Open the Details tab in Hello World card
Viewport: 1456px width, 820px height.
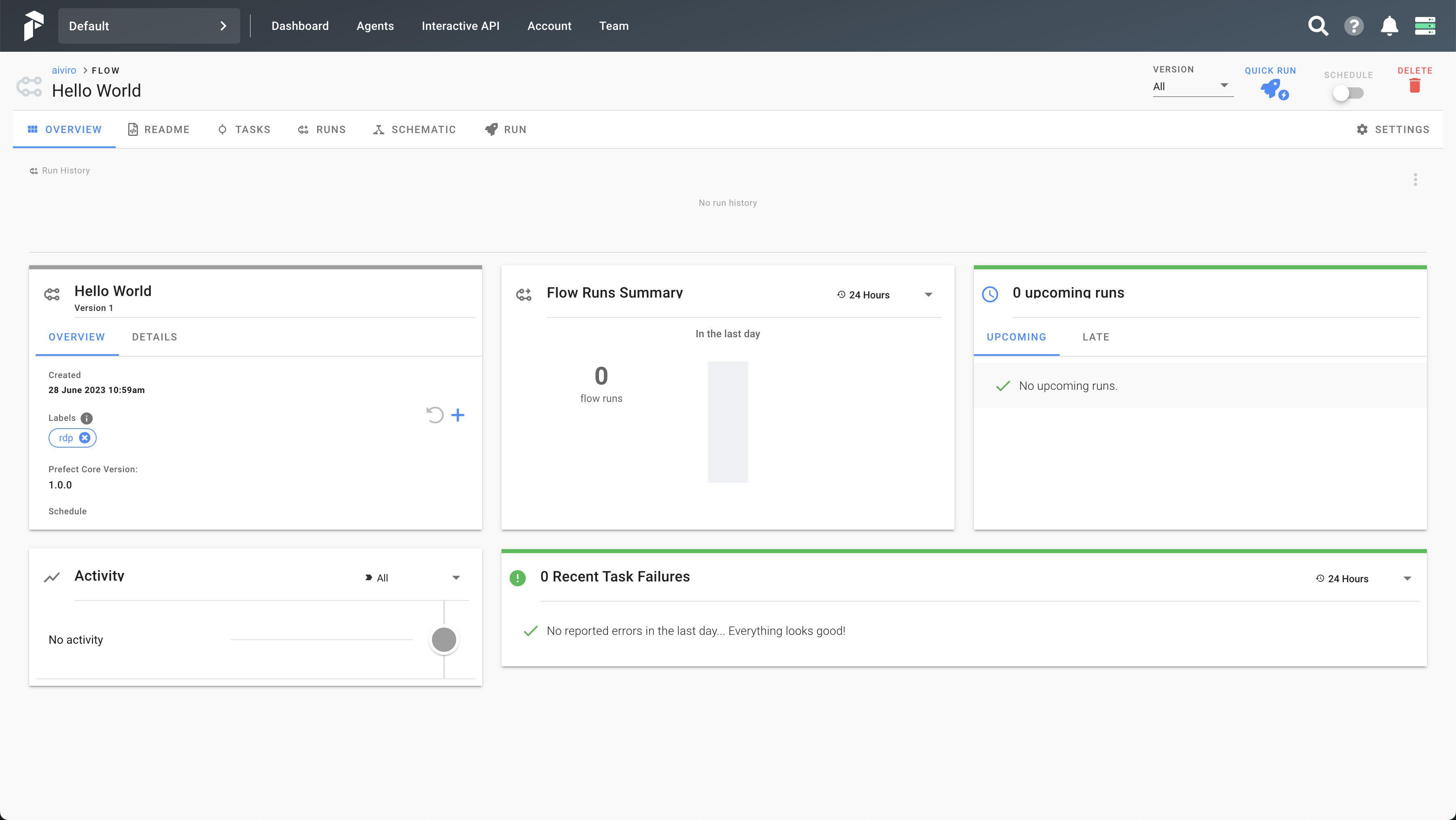tap(154, 337)
